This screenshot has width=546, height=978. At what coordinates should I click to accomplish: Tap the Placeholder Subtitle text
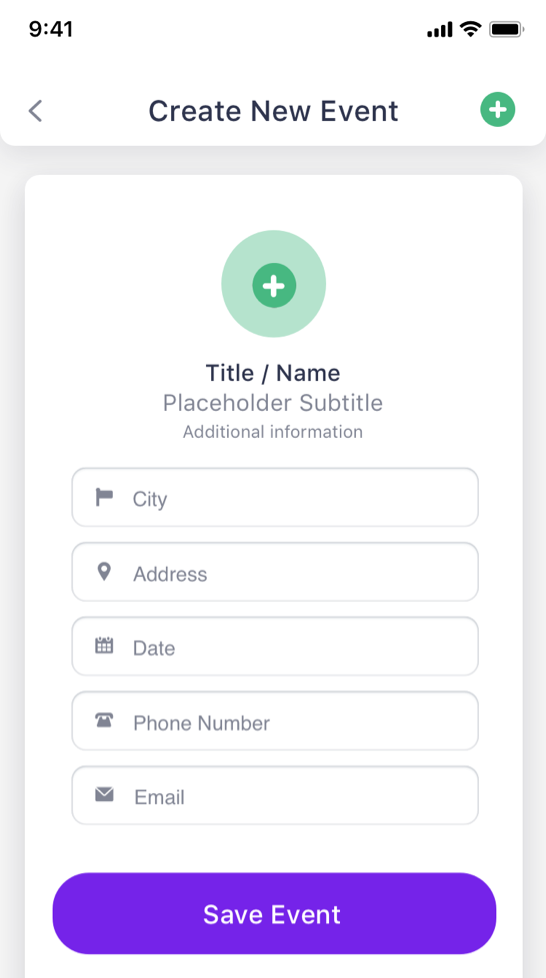(273, 403)
